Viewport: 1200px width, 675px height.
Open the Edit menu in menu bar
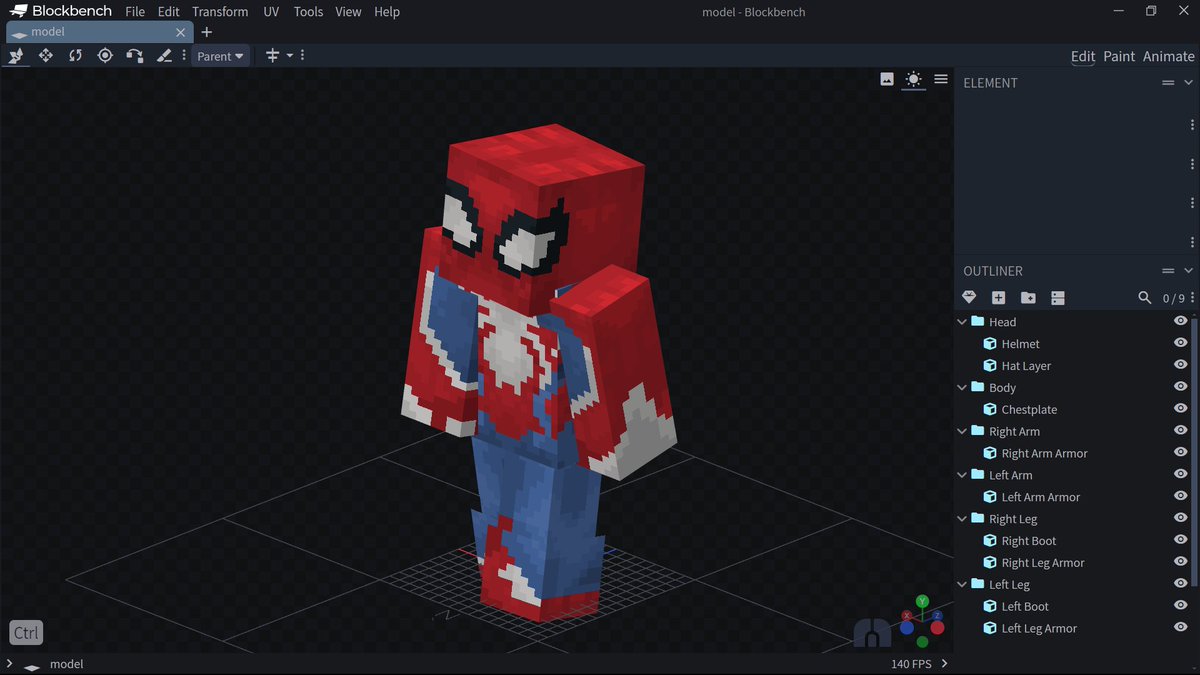[x=169, y=12]
